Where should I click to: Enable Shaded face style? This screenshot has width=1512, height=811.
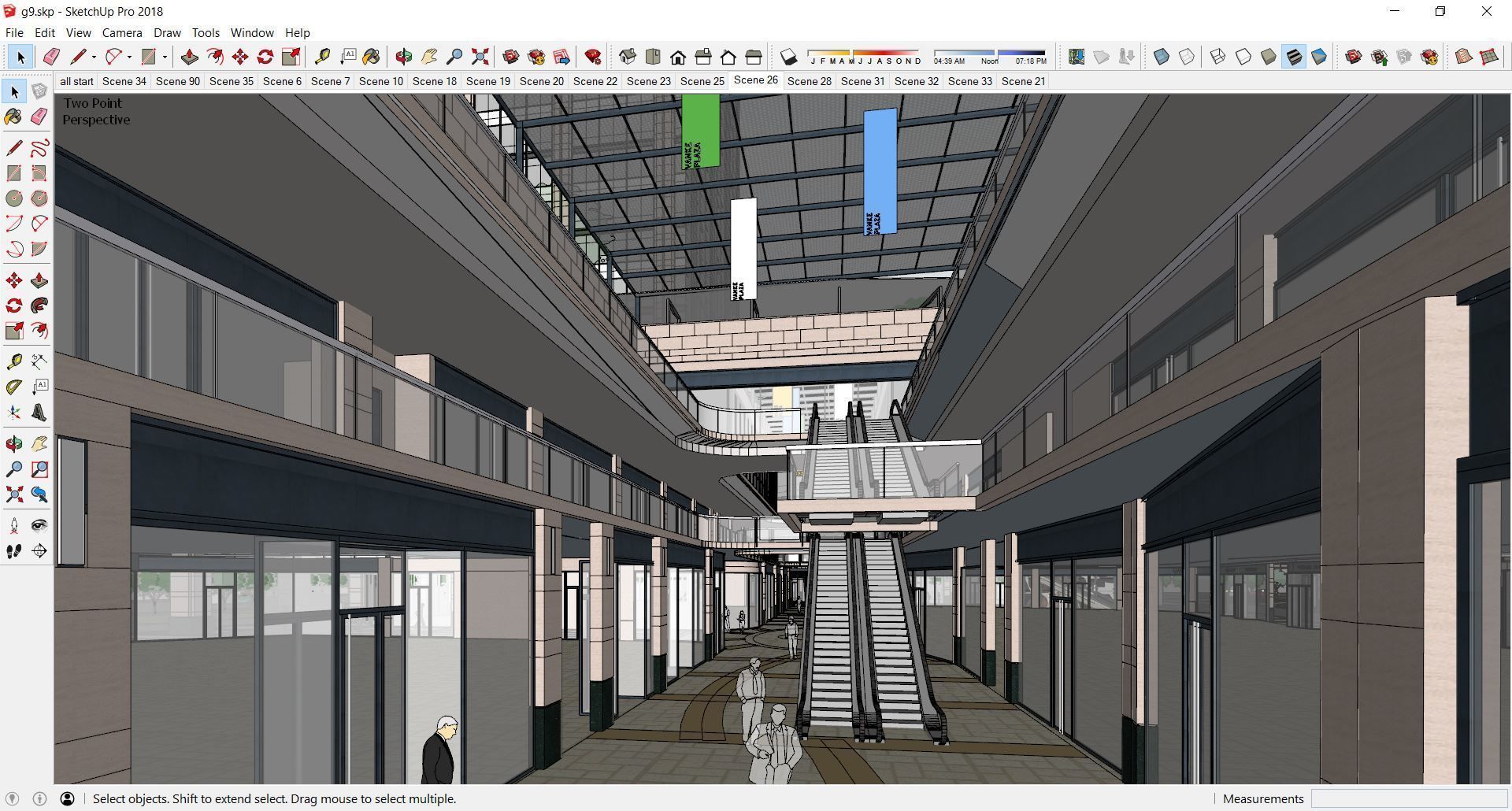point(1269,57)
